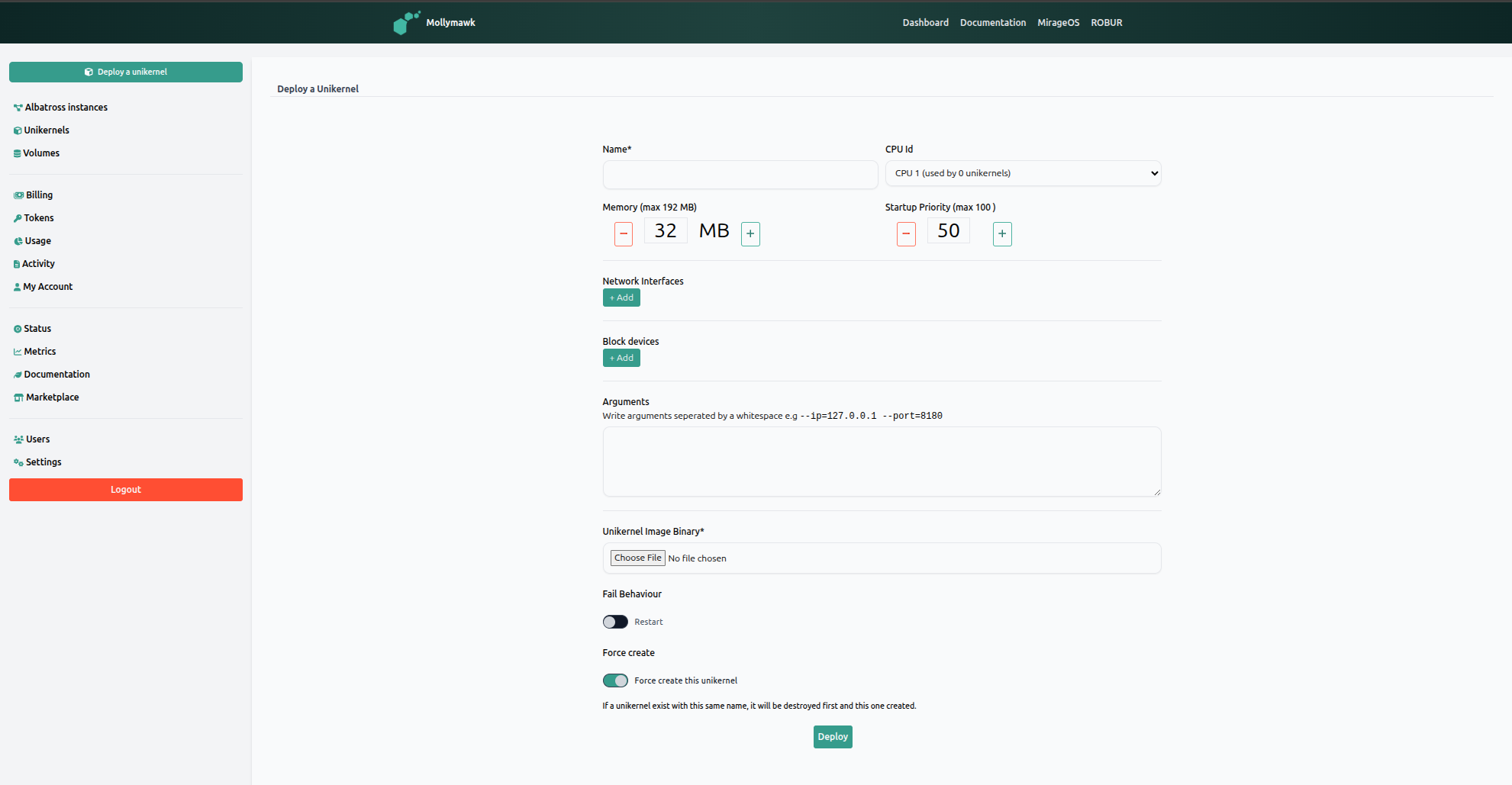This screenshot has height=785, width=1512.
Task: Click the Deploy button
Action: pyautogui.click(x=833, y=736)
